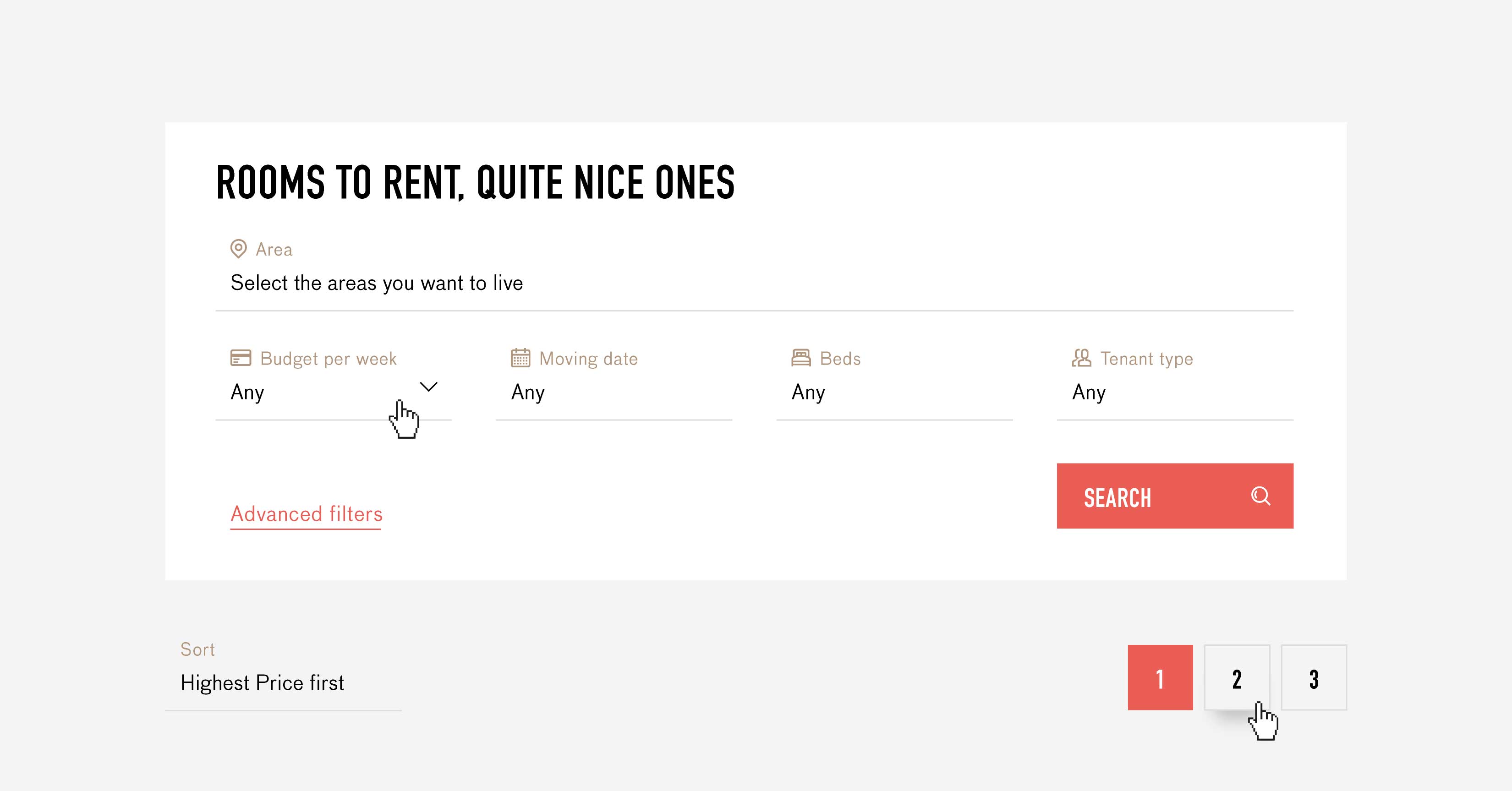Click the 'Tenant type' label text
1512x791 pixels.
point(1146,359)
